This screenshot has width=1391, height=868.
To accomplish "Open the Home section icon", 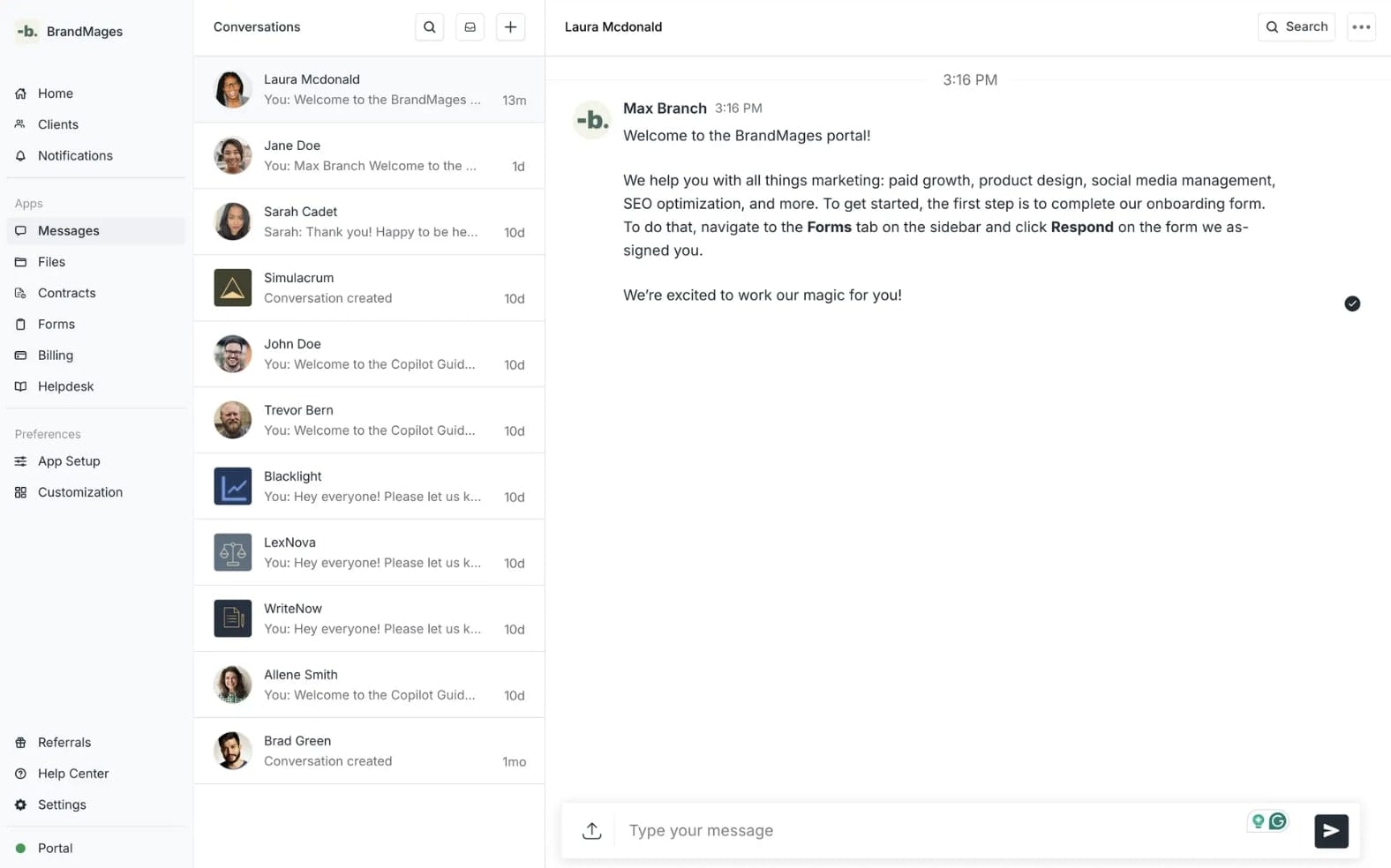I will pyautogui.click(x=20, y=94).
